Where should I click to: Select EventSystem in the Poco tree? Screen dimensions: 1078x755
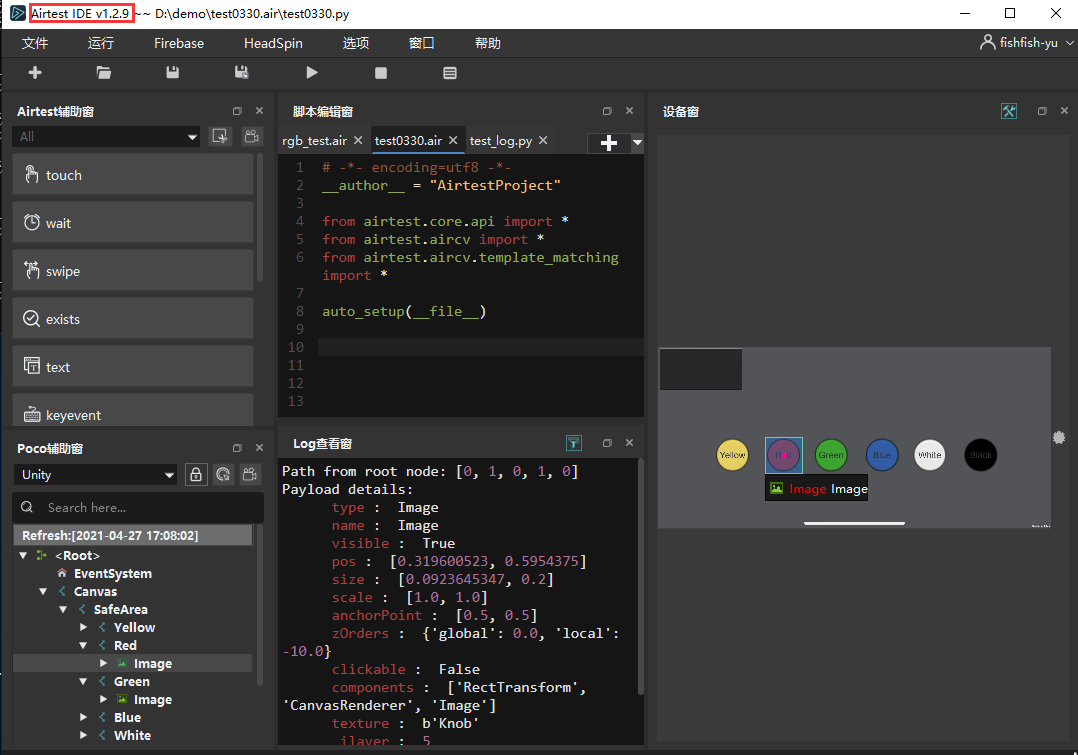click(x=113, y=573)
